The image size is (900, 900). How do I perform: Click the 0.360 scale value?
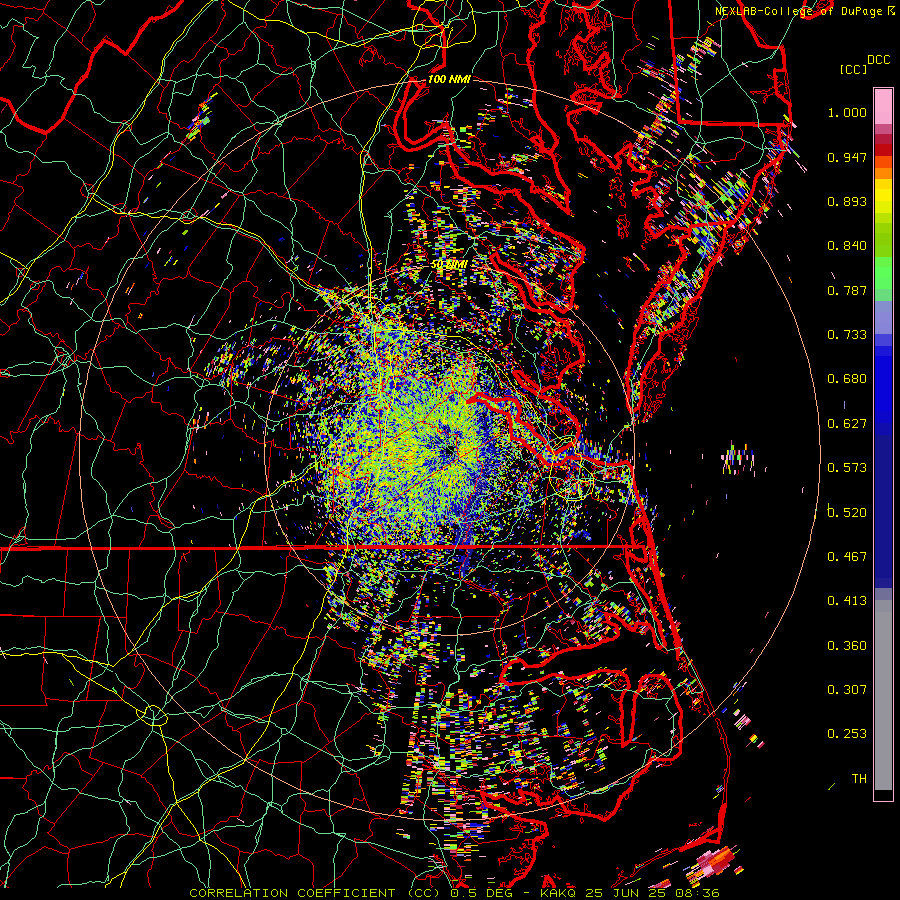847,645
